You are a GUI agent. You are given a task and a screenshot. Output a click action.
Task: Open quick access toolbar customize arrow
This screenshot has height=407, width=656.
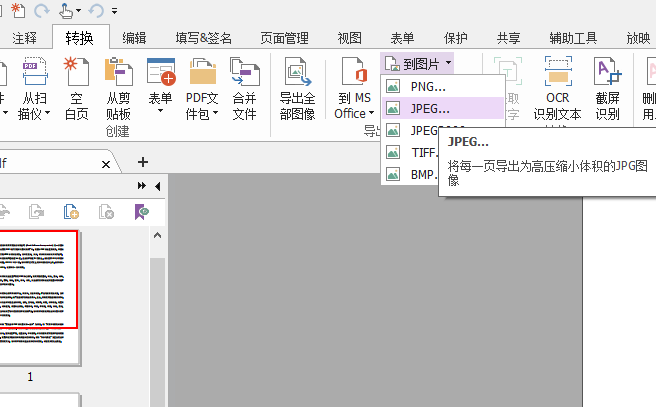click(x=114, y=11)
